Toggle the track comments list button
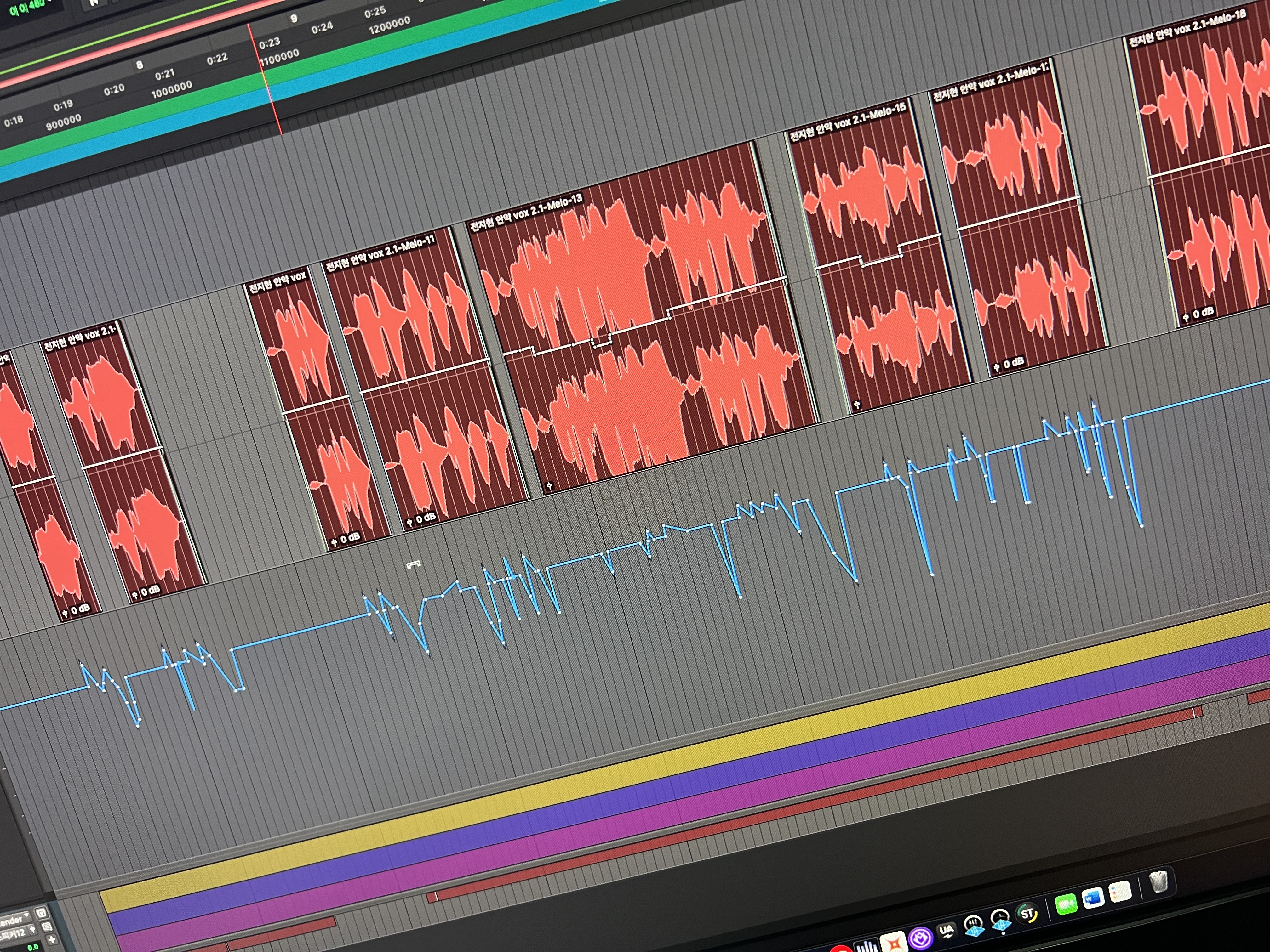Image resolution: width=1270 pixels, height=952 pixels. (x=47, y=926)
